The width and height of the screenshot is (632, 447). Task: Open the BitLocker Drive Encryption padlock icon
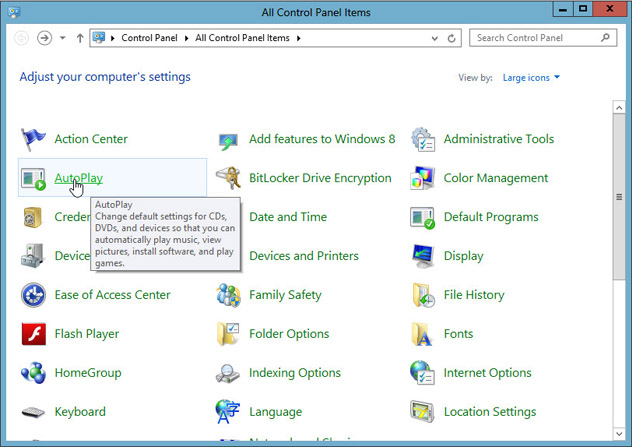228,178
